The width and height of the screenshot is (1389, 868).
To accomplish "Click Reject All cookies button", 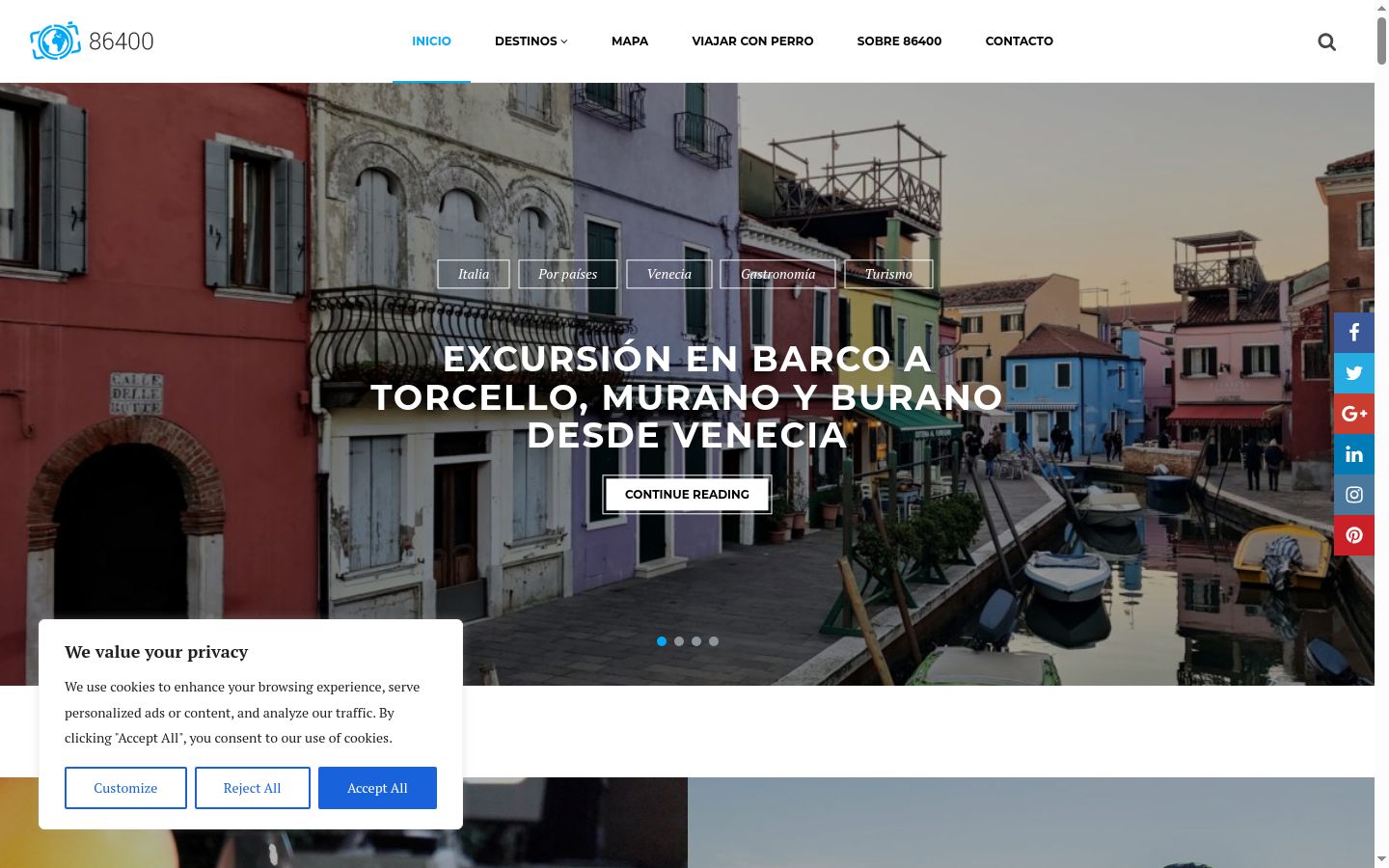I will point(253,788).
